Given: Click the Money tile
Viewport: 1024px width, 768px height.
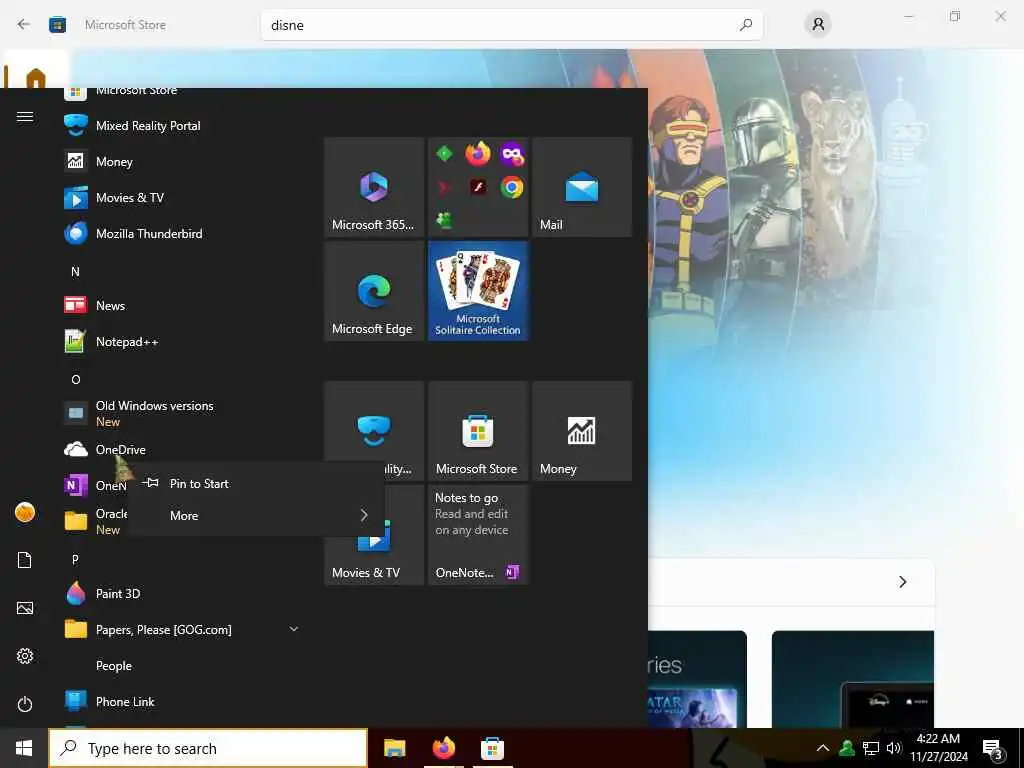Looking at the screenshot, I should pos(582,431).
